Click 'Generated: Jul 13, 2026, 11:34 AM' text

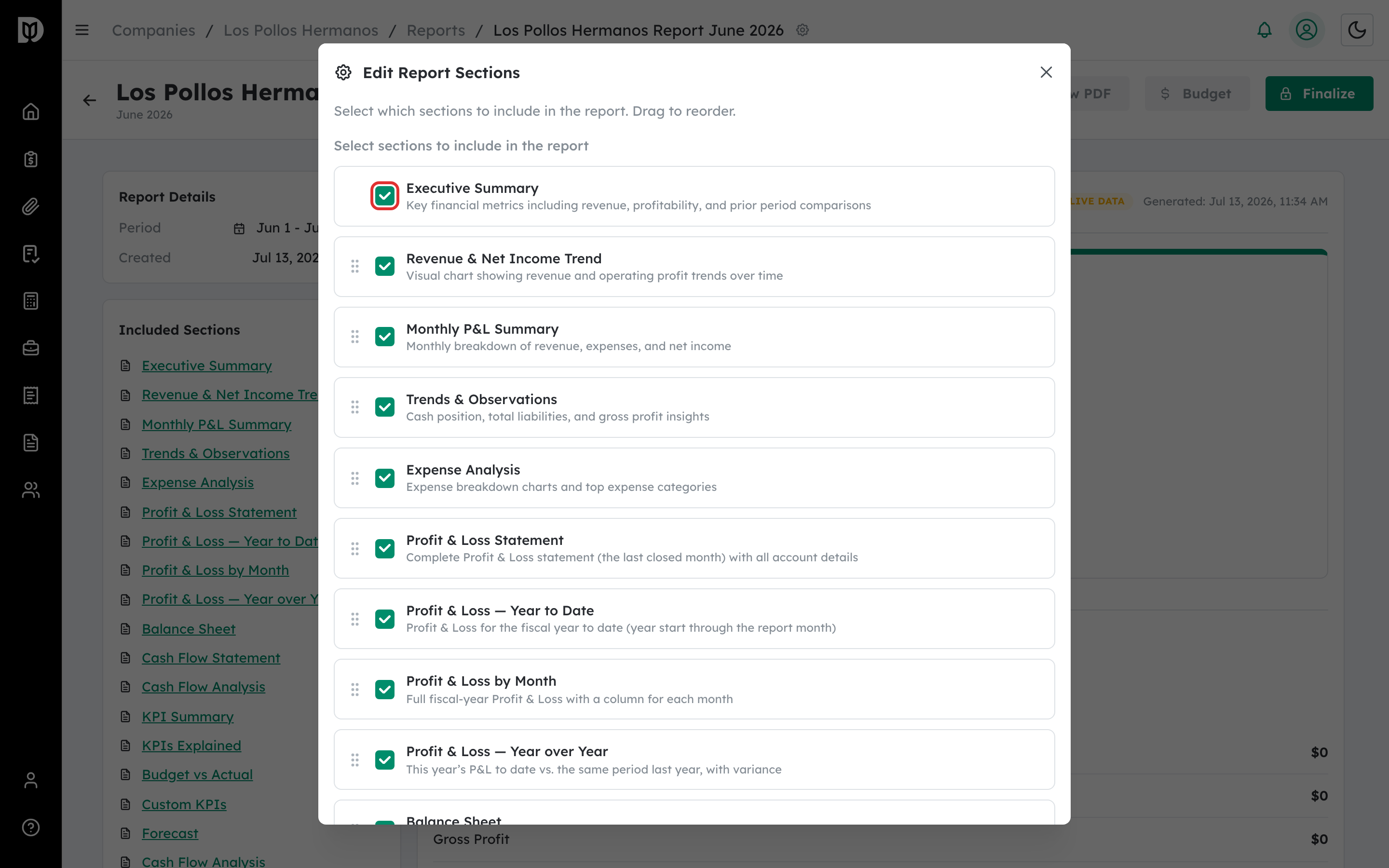(x=1235, y=202)
